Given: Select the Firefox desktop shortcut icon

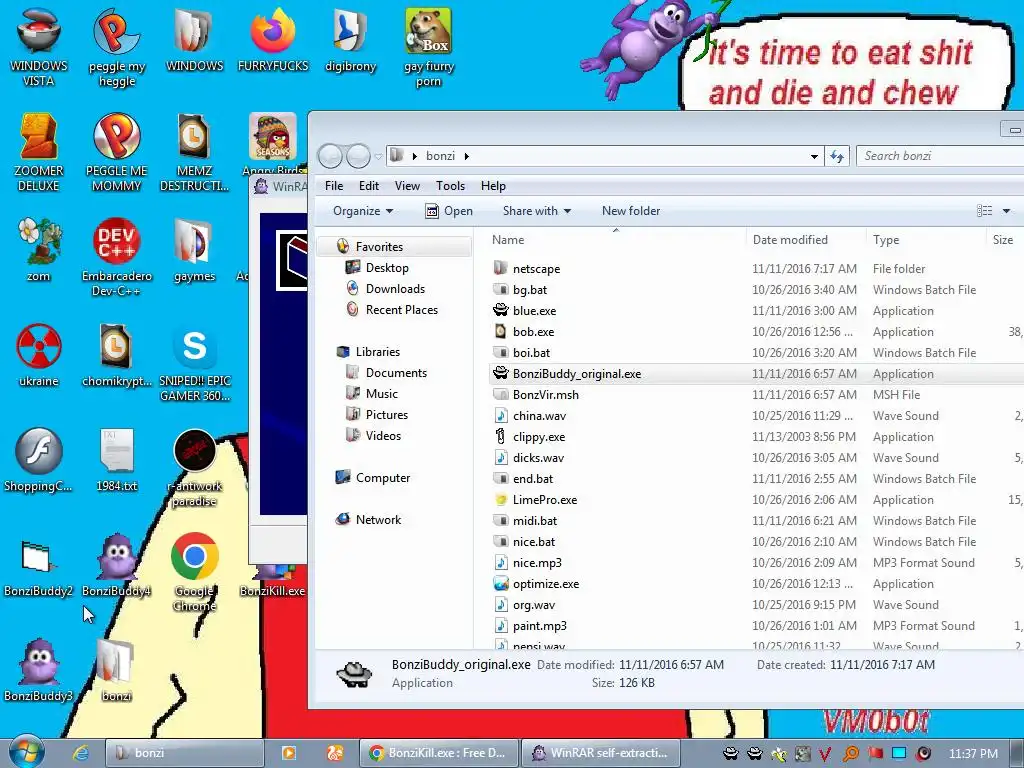Looking at the screenshot, I should pos(273,40).
